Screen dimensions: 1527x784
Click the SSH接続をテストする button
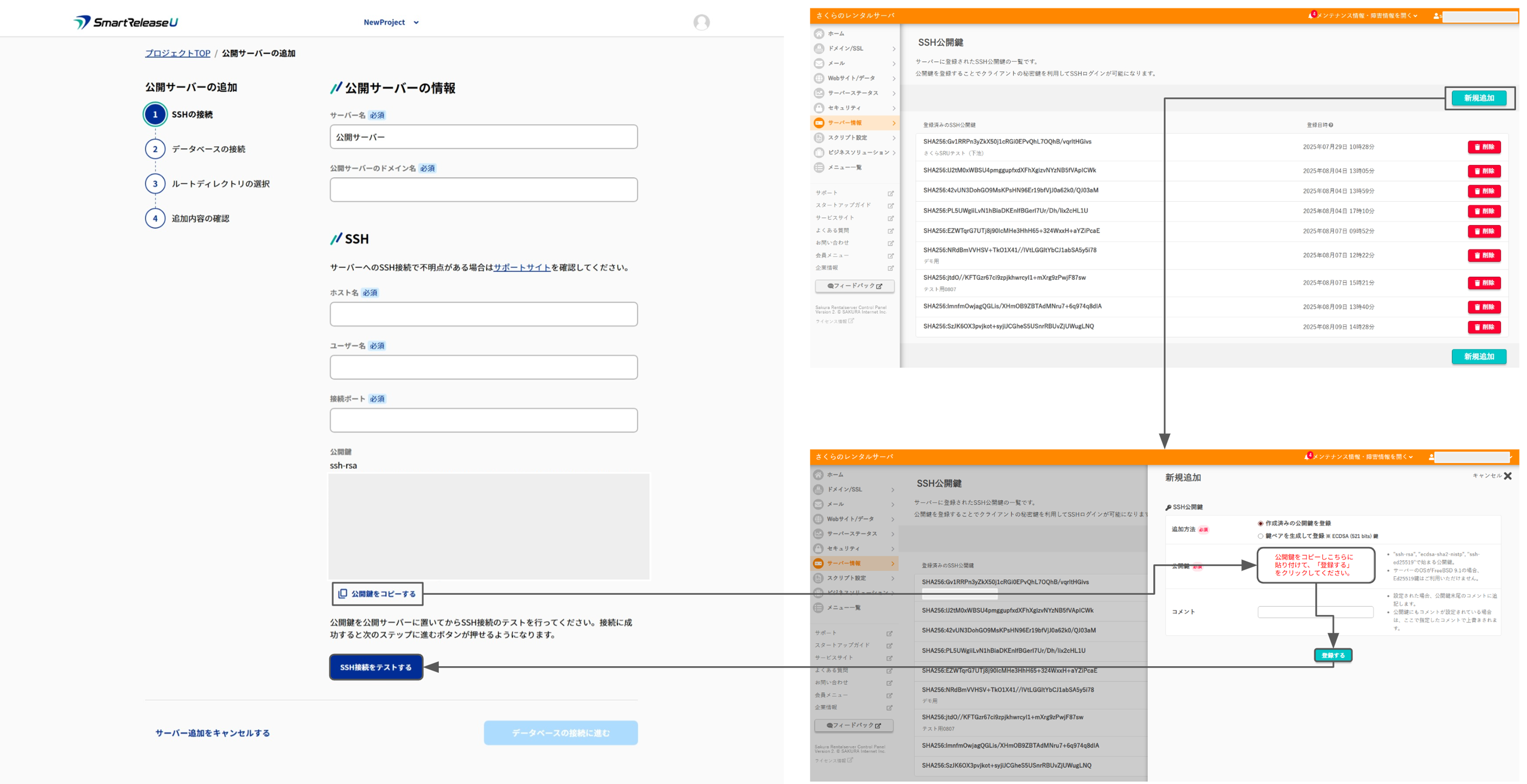click(x=376, y=667)
